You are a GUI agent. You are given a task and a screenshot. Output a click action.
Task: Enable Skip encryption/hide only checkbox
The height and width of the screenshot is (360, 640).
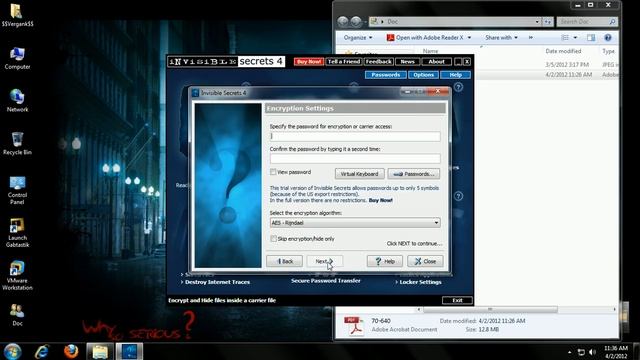(273, 238)
